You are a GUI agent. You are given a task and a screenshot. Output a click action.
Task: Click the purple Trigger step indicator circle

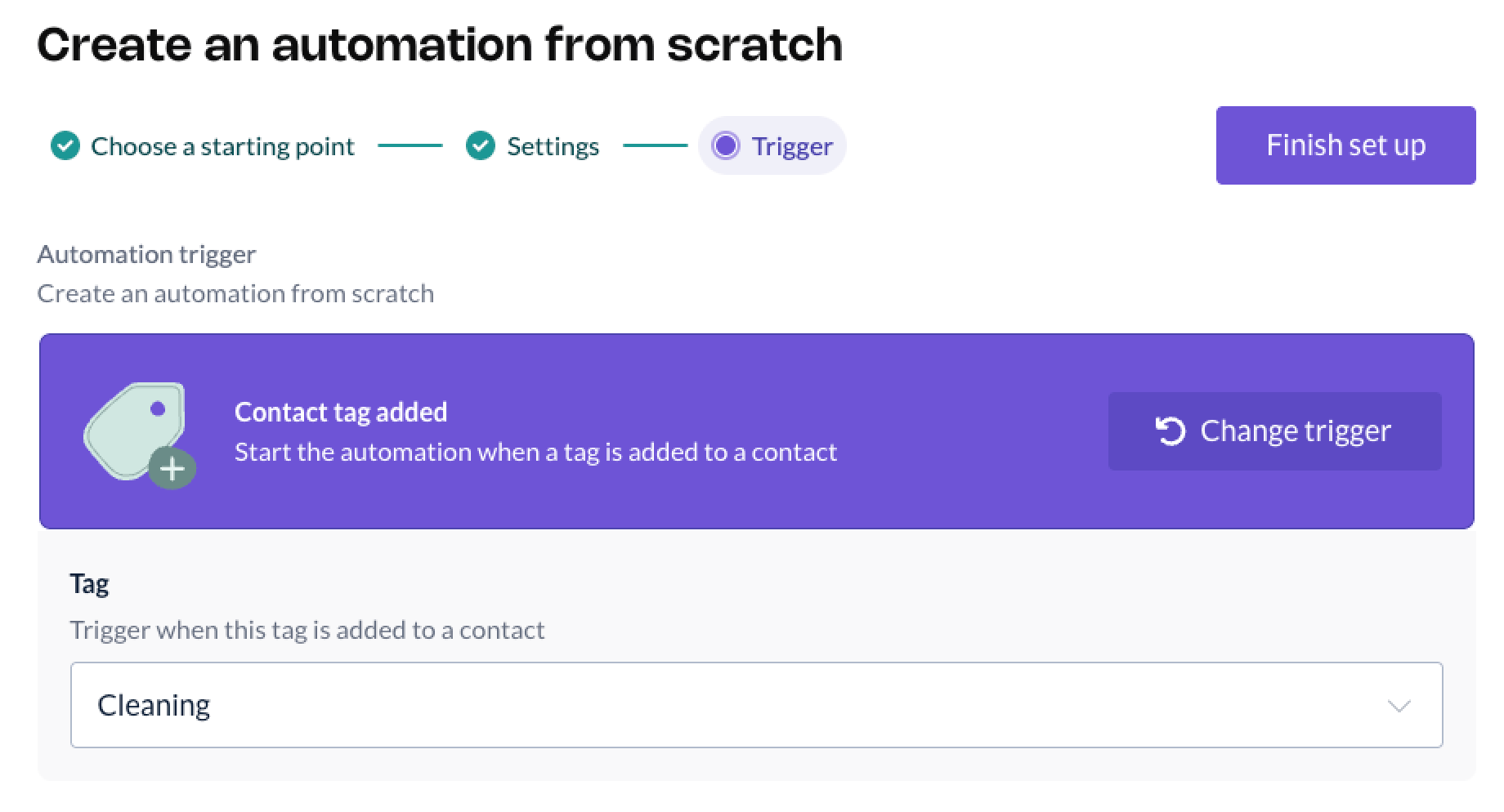pos(725,146)
